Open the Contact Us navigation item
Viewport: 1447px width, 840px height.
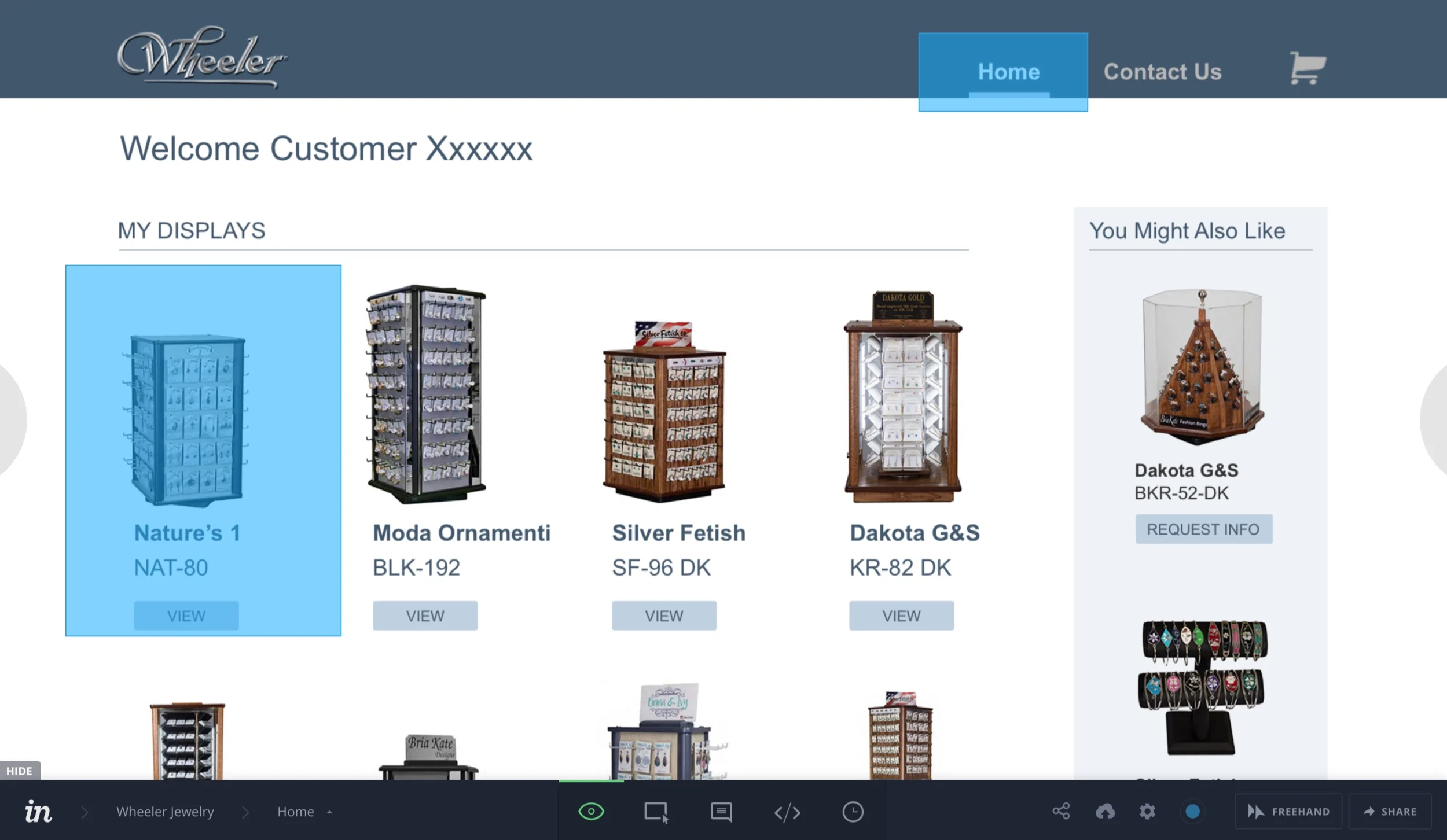pos(1162,72)
